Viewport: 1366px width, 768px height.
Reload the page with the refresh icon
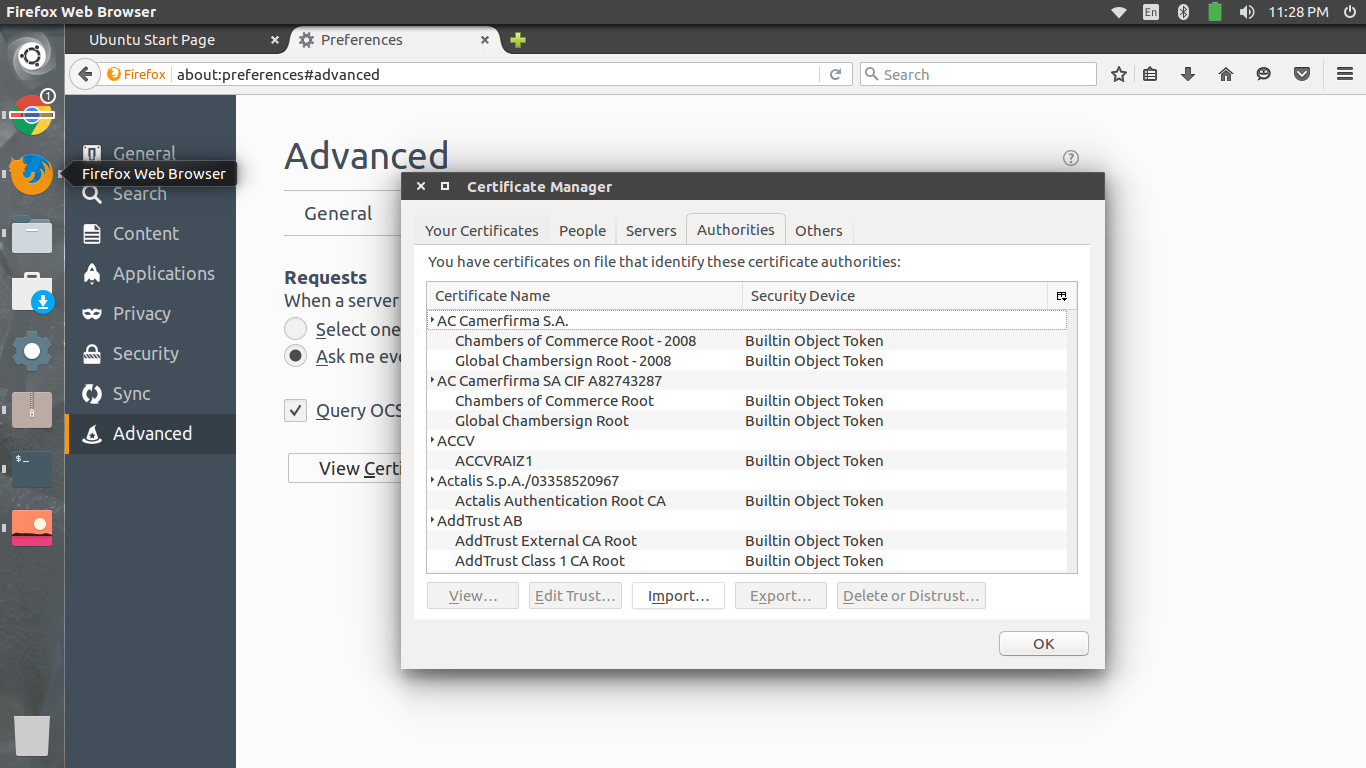[x=836, y=73]
